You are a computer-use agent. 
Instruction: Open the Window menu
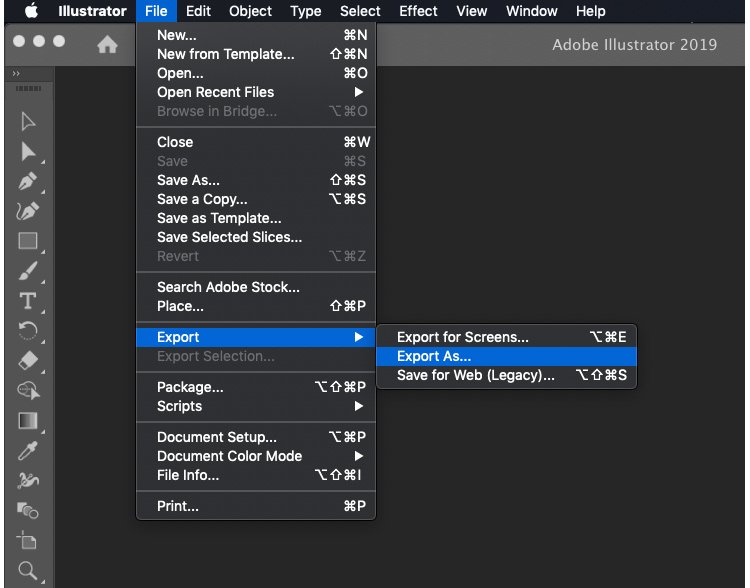pyautogui.click(x=531, y=11)
